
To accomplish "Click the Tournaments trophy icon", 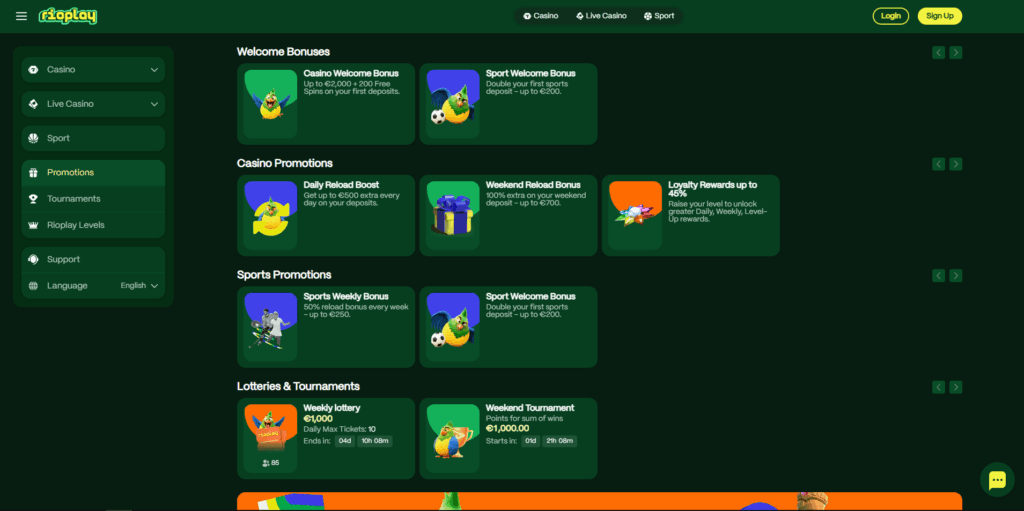I will (34, 199).
